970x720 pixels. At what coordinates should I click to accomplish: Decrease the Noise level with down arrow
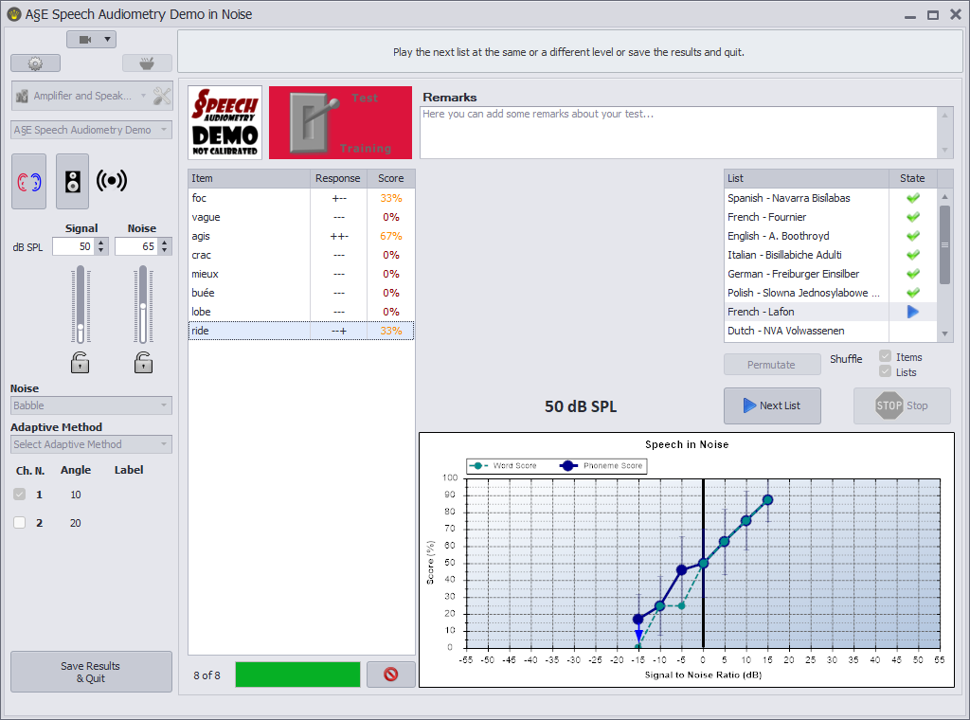pyautogui.click(x=164, y=251)
